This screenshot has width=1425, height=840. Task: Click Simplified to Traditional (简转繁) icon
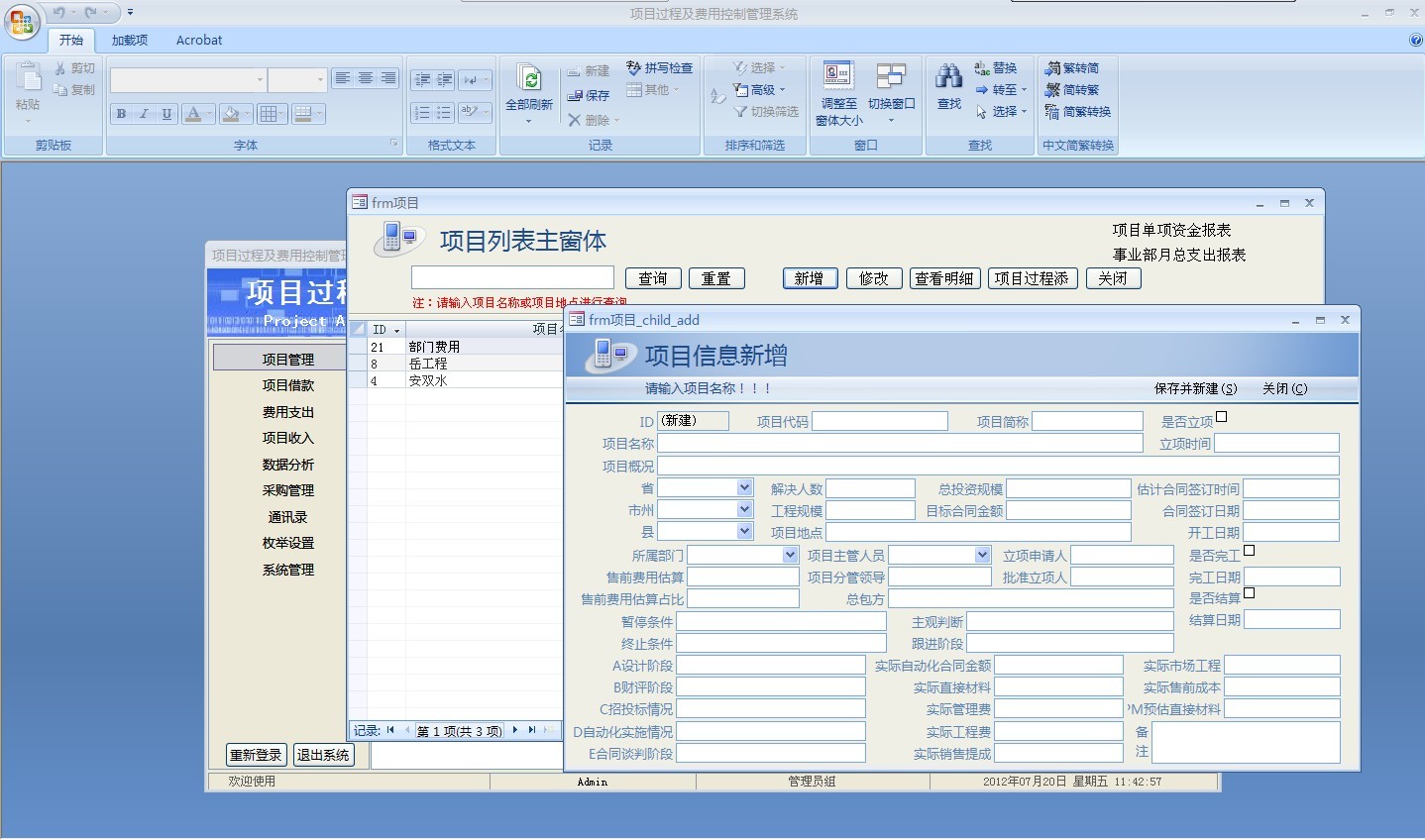coord(1052,90)
